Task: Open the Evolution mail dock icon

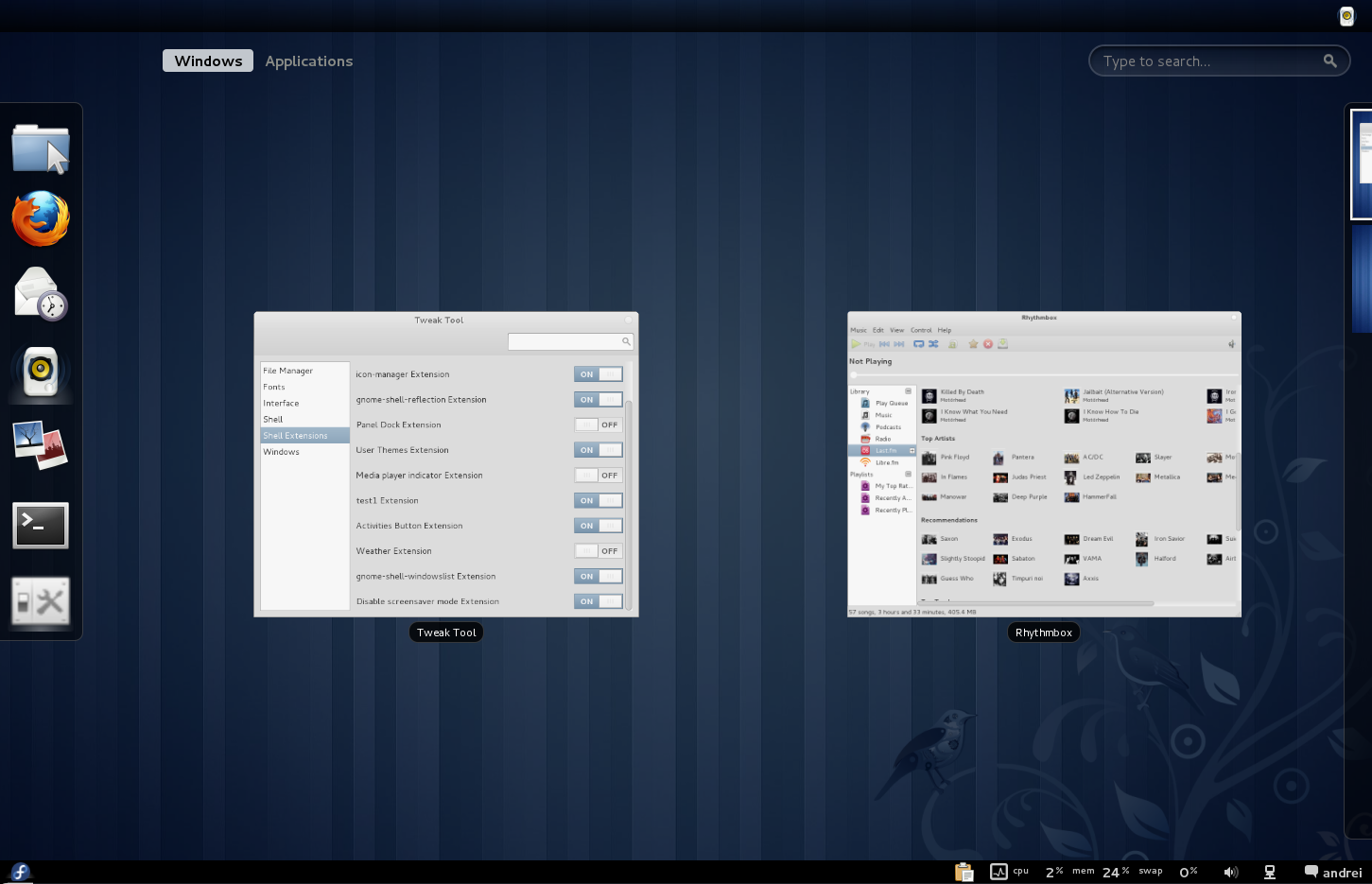Action: point(41,294)
